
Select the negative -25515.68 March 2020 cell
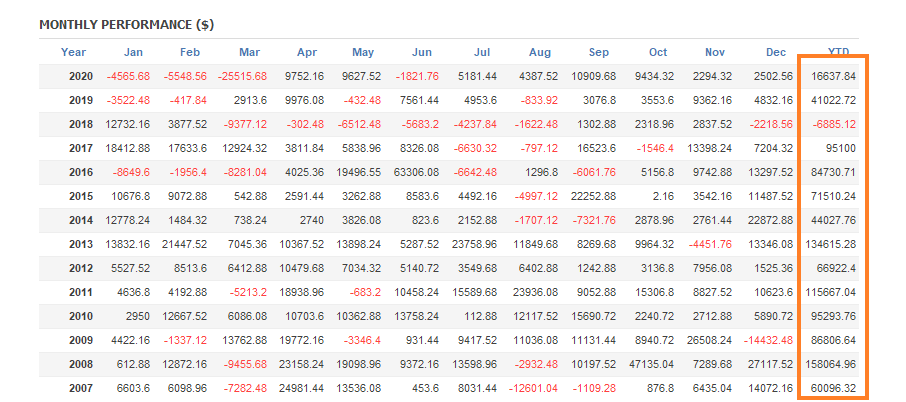240,77
